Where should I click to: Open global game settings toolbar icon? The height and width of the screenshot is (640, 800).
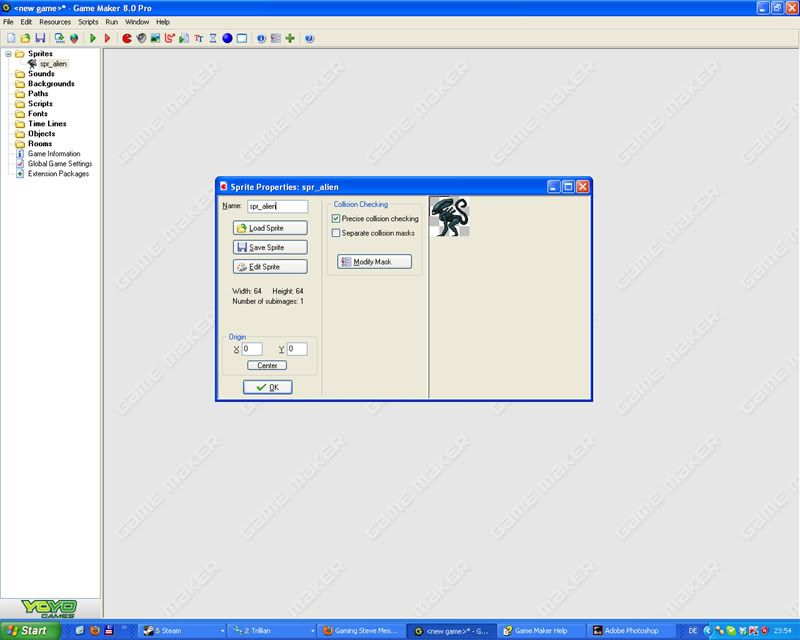tap(276, 38)
